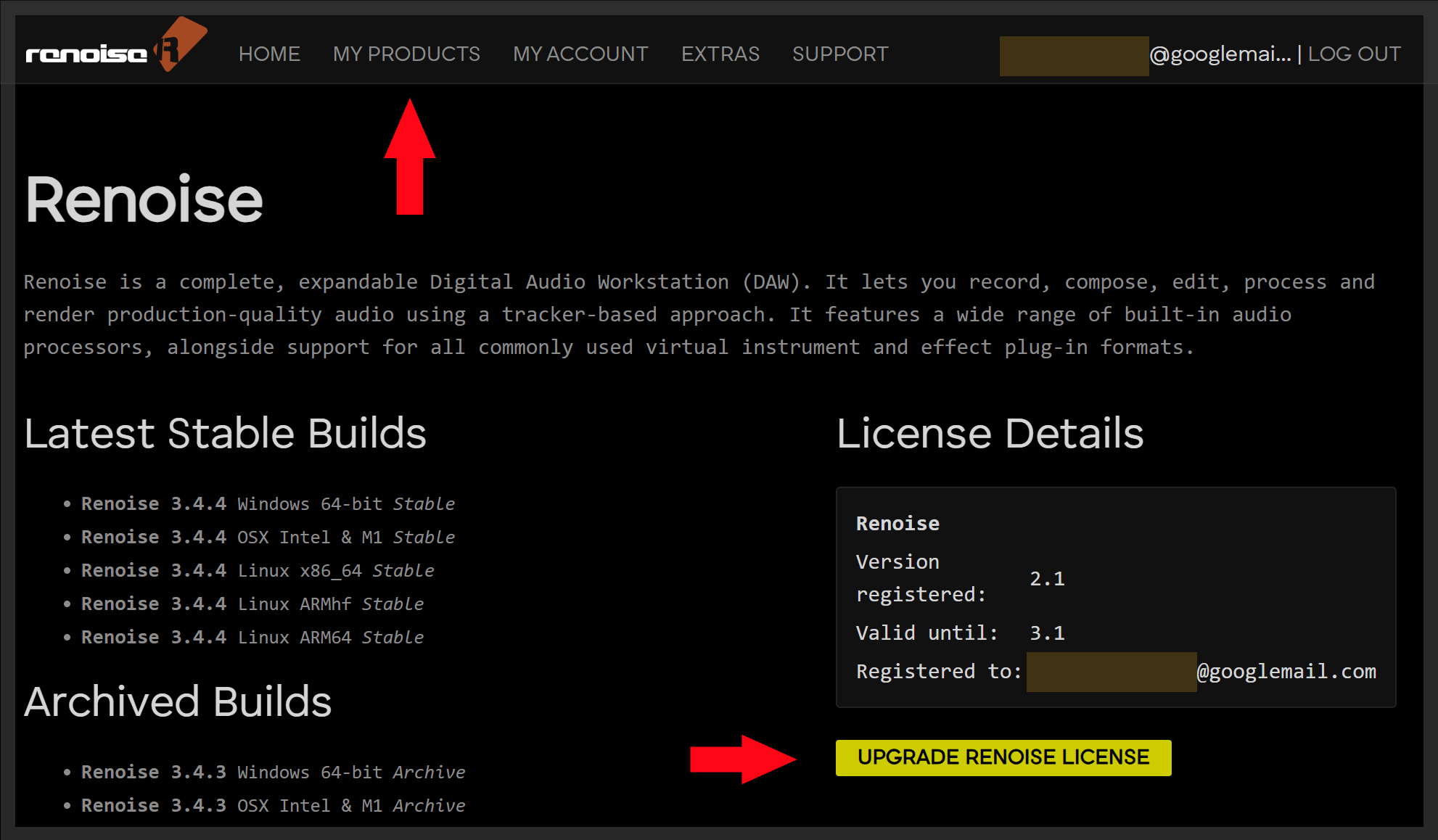Click 'License Details' heading
The height and width of the screenshot is (840, 1438).
(990, 434)
